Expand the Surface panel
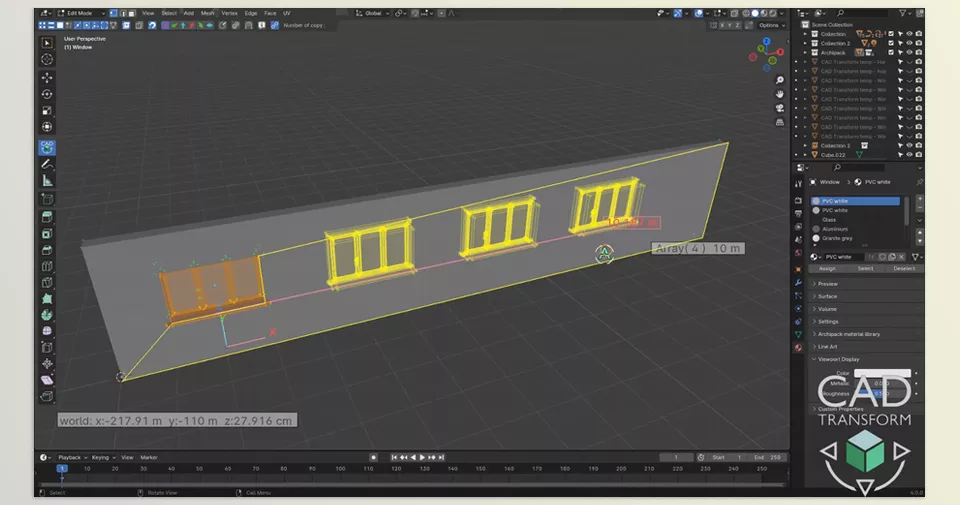Image resolution: width=960 pixels, height=505 pixels. tap(866, 296)
